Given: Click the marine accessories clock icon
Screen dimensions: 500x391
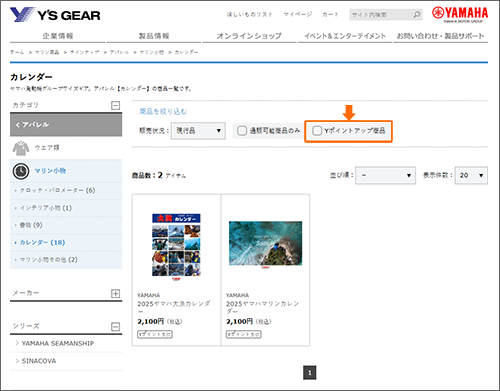Looking at the screenshot, I should point(21,171).
